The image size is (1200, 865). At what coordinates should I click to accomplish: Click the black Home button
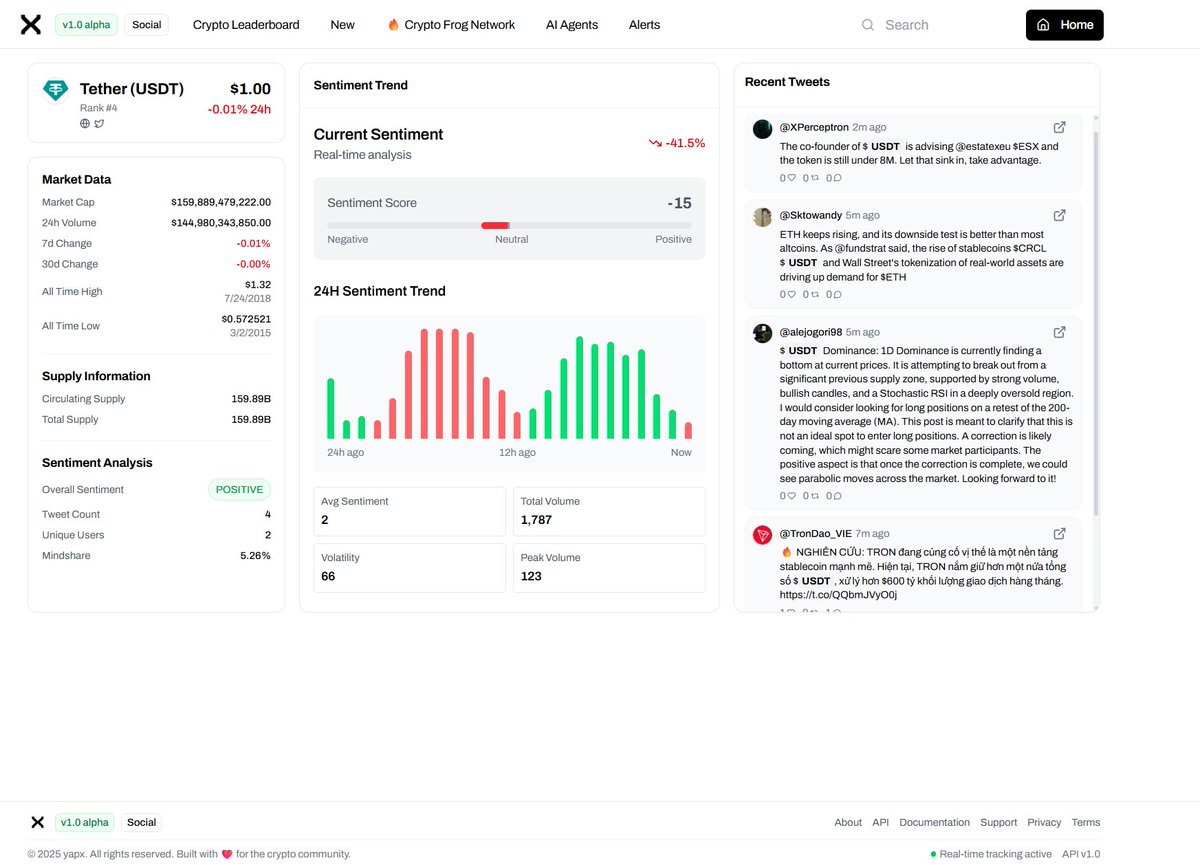click(1064, 25)
